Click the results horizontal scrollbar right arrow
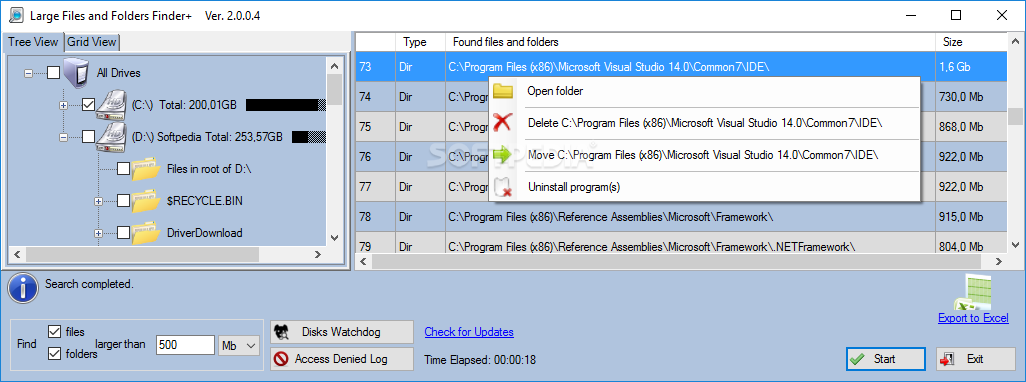 (x=999, y=261)
